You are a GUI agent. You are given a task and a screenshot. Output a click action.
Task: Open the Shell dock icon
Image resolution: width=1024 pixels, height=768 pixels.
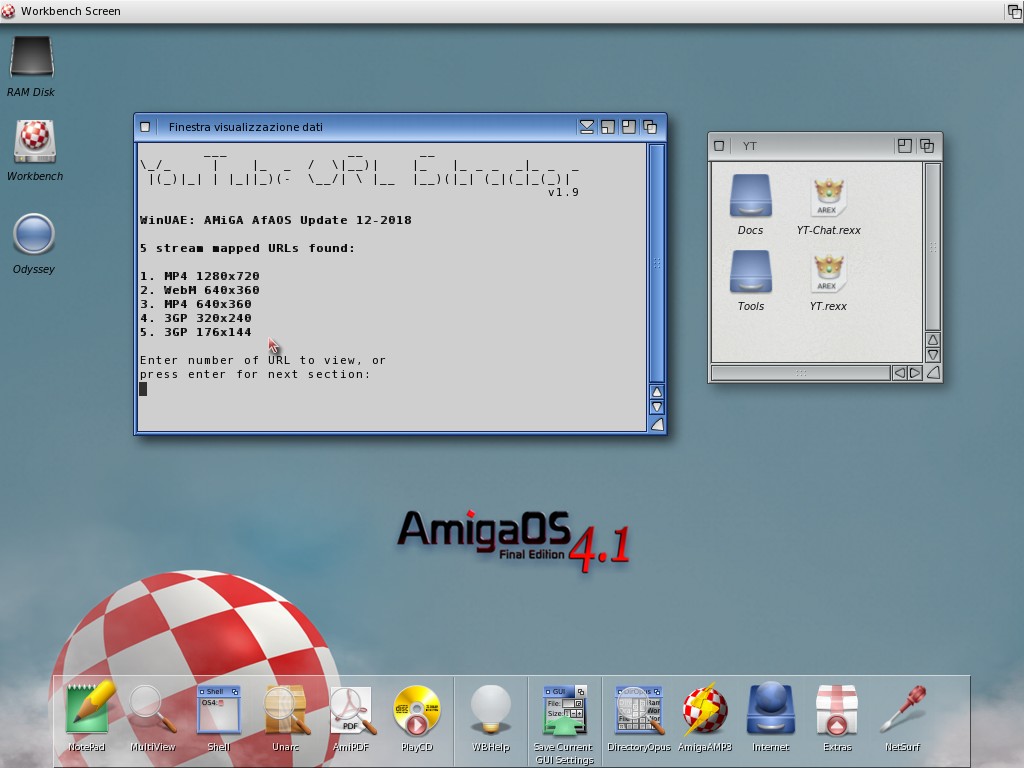pyautogui.click(x=218, y=711)
